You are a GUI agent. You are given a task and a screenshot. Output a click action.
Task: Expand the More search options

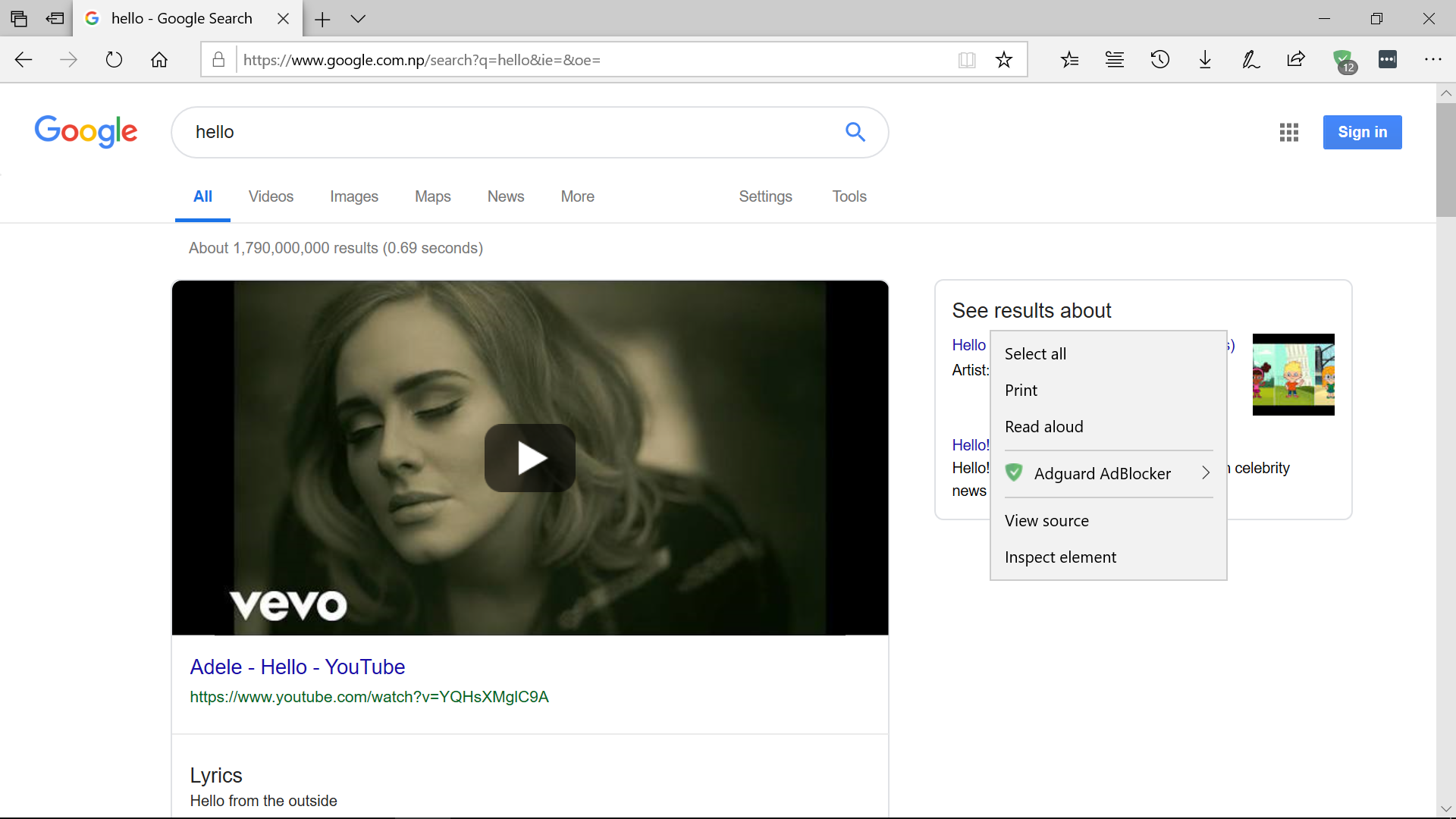click(x=578, y=197)
